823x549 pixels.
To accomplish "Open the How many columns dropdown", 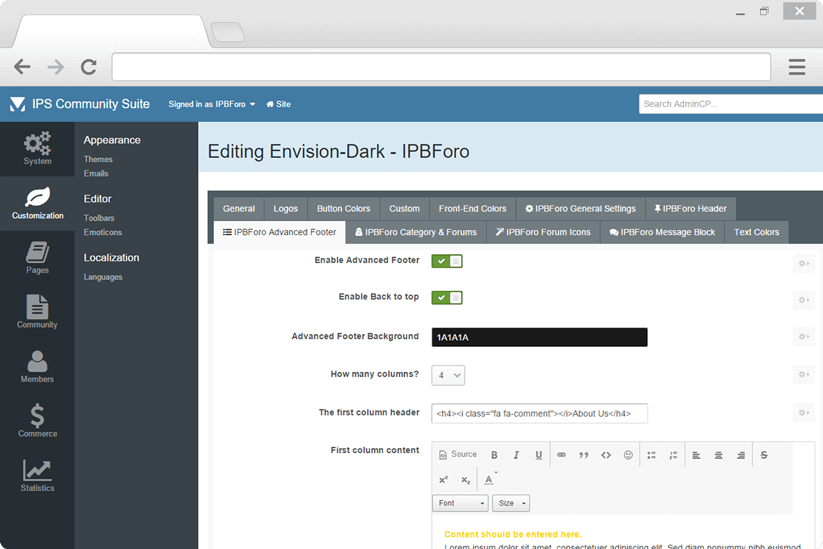I will point(448,375).
